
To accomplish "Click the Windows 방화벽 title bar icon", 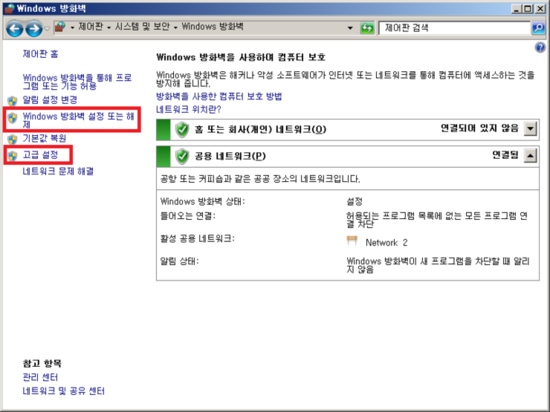I will click(x=9, y=8).
